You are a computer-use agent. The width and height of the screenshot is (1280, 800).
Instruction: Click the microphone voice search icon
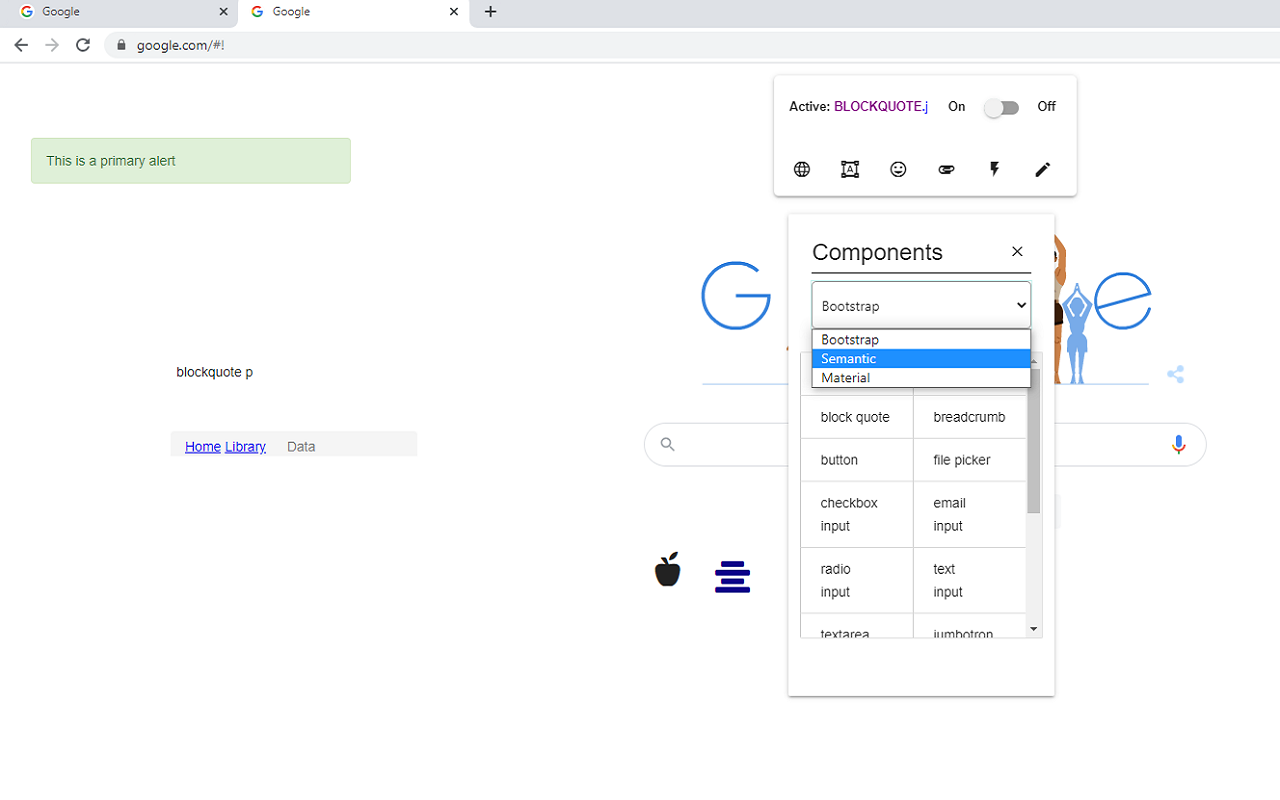pyautogui.click(x=1178, y=445)
